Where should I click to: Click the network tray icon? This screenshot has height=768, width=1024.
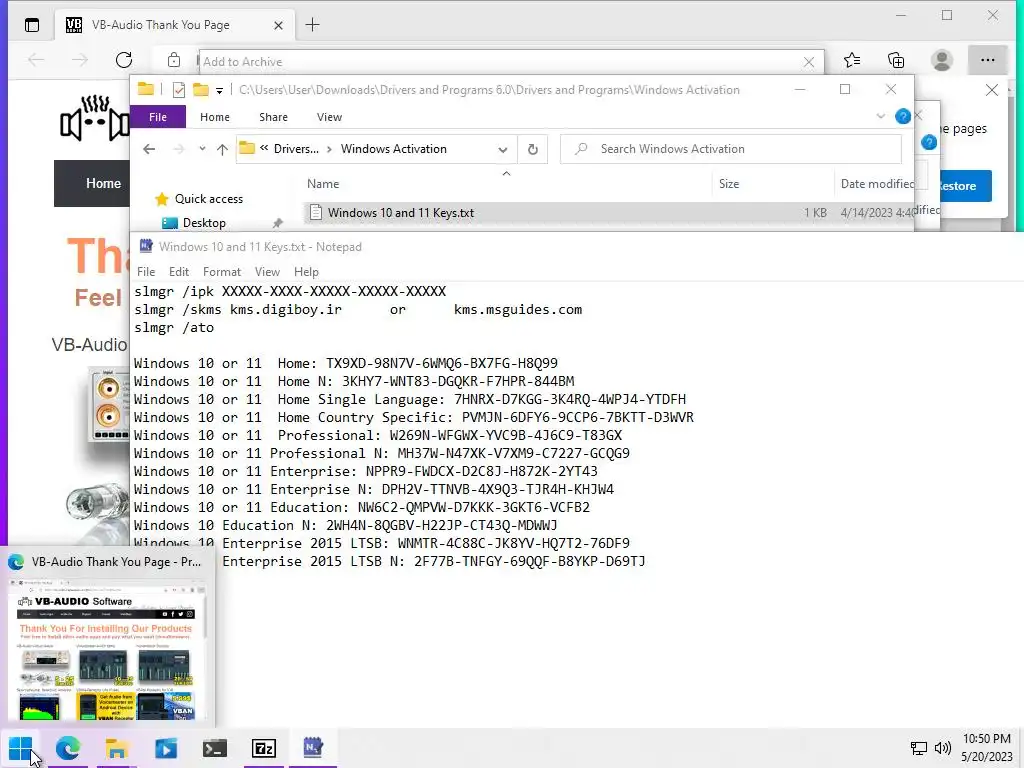point(919,748)
